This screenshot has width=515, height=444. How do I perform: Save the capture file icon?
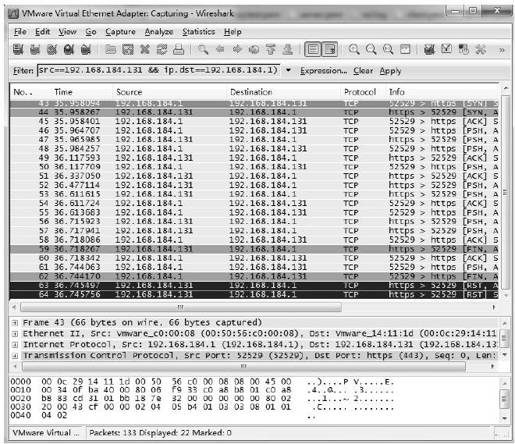coord(128,50)
